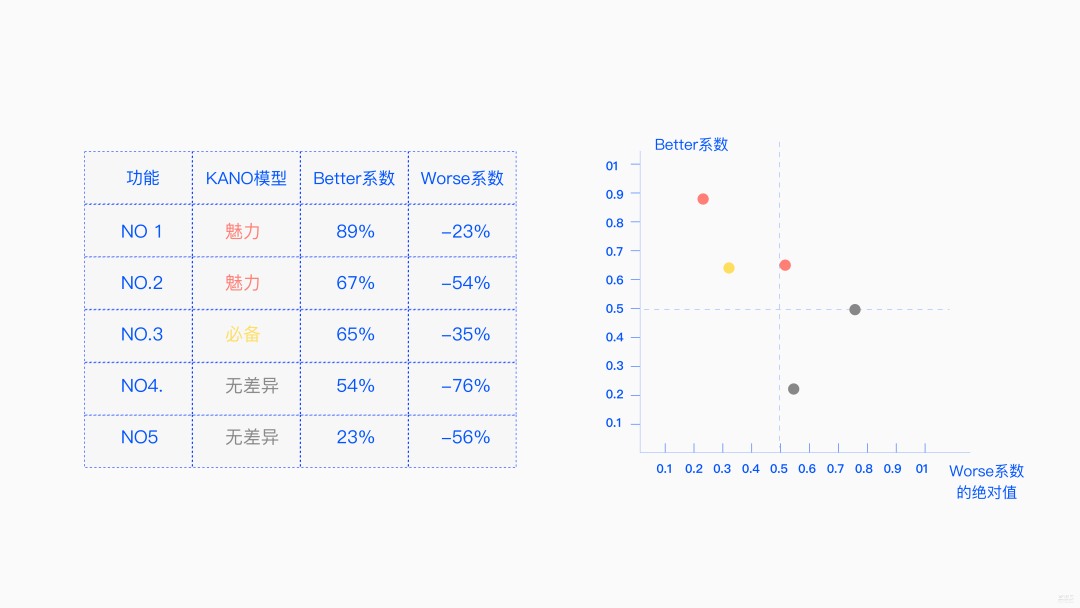The height and width of the screenshot is (608, 1080).
Task: Select the –23% Worse cell
Action: tap(466, 231)
